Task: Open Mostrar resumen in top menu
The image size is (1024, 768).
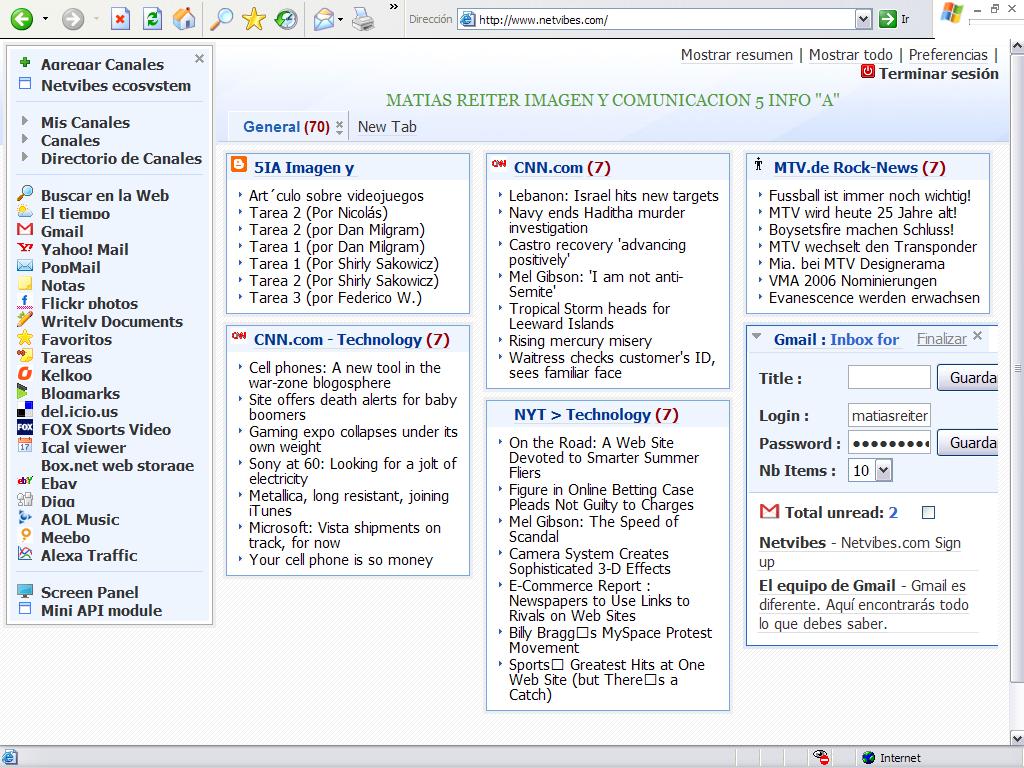Action: (x=737, y=55)
